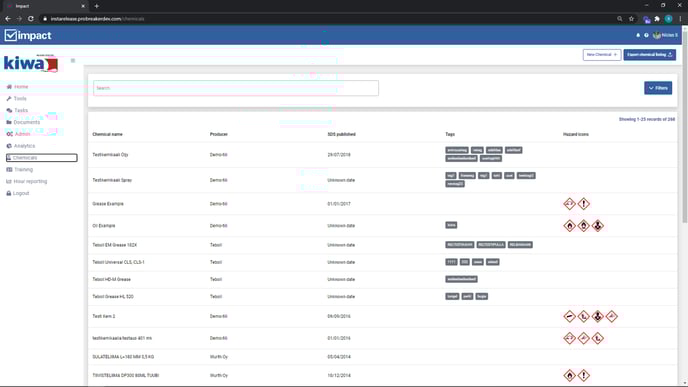Open Teboil EM Grease 102X row
The width and height of the screenshot is (688, 387).
382,245
